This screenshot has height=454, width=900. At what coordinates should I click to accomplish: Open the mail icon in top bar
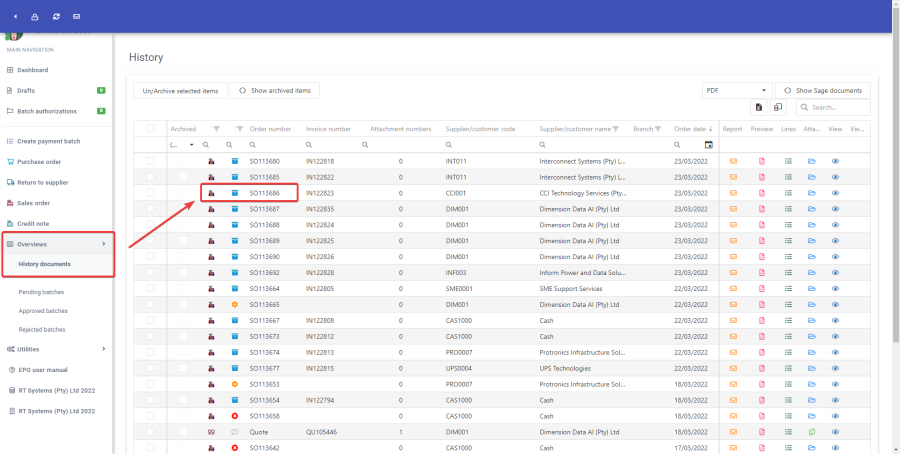click(77, 16)
